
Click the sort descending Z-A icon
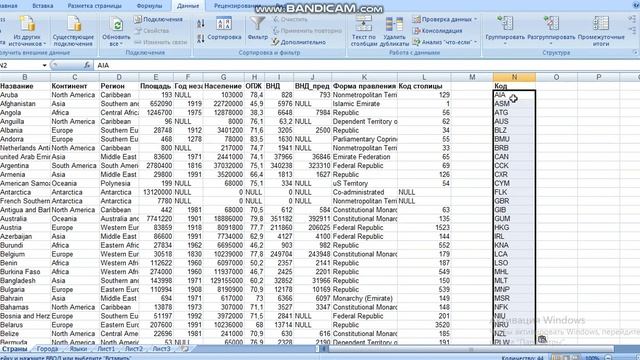pos(201,39)
